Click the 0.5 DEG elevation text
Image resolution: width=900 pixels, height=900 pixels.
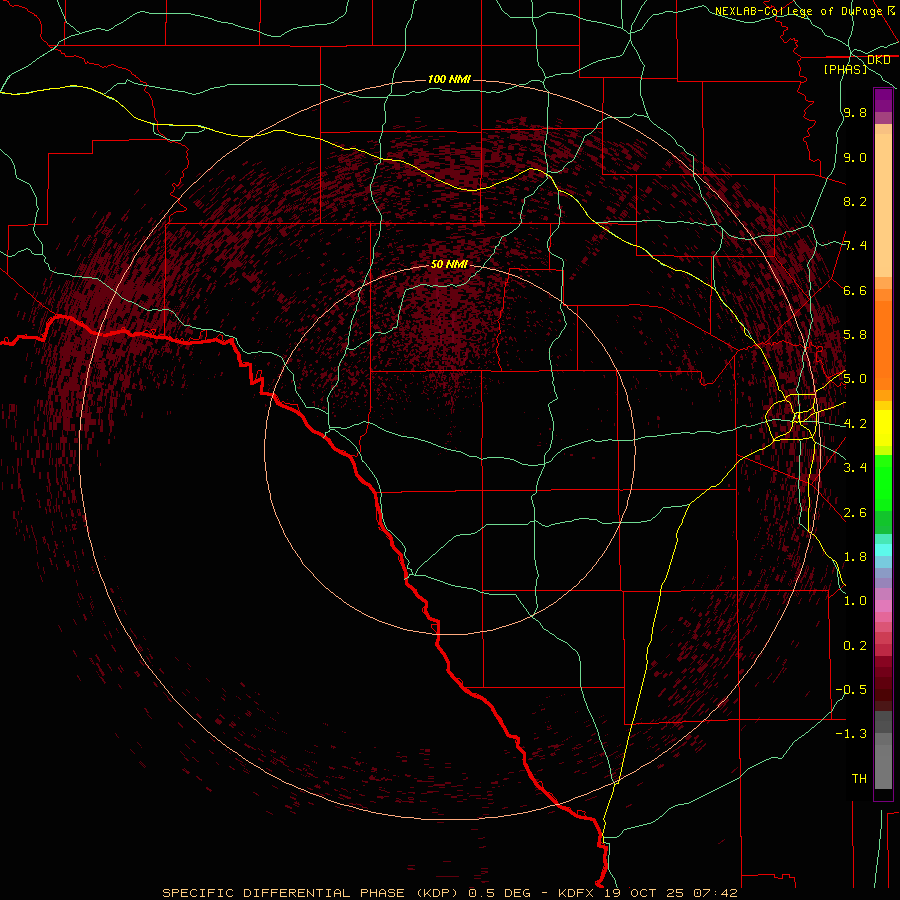502,893
